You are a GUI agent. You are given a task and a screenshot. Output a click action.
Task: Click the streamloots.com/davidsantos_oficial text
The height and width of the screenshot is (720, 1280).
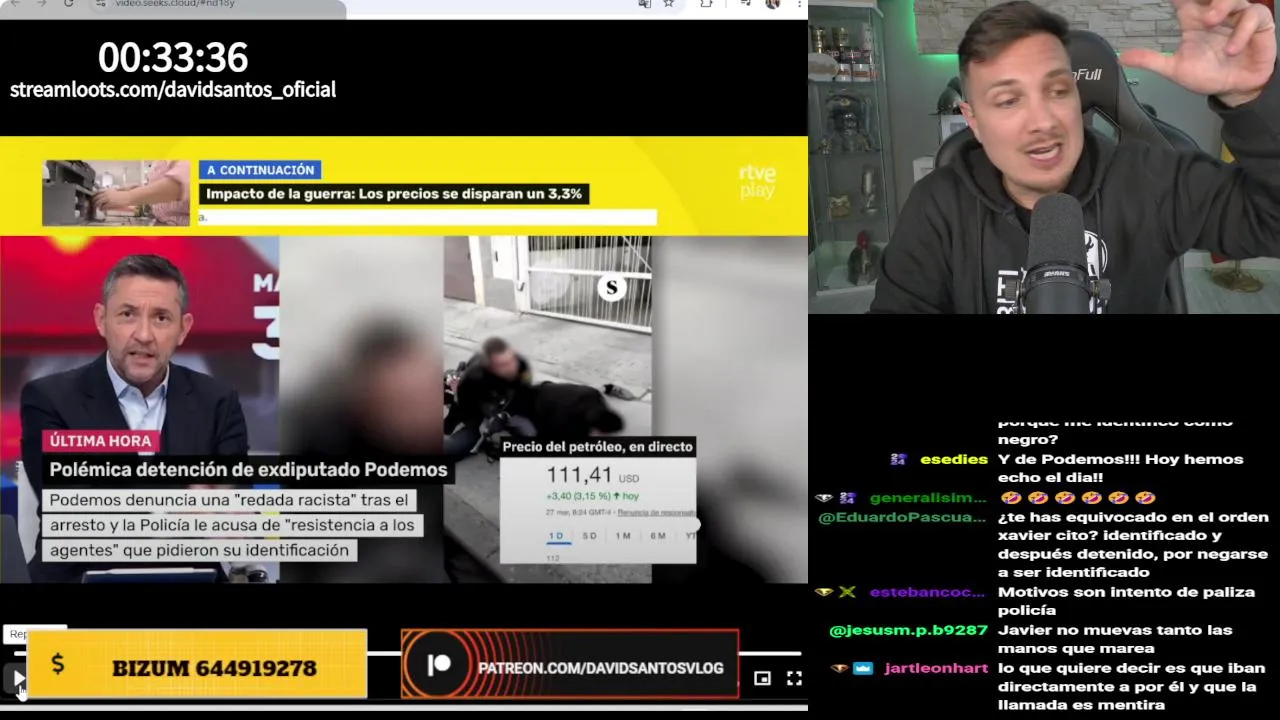(173, 89)
